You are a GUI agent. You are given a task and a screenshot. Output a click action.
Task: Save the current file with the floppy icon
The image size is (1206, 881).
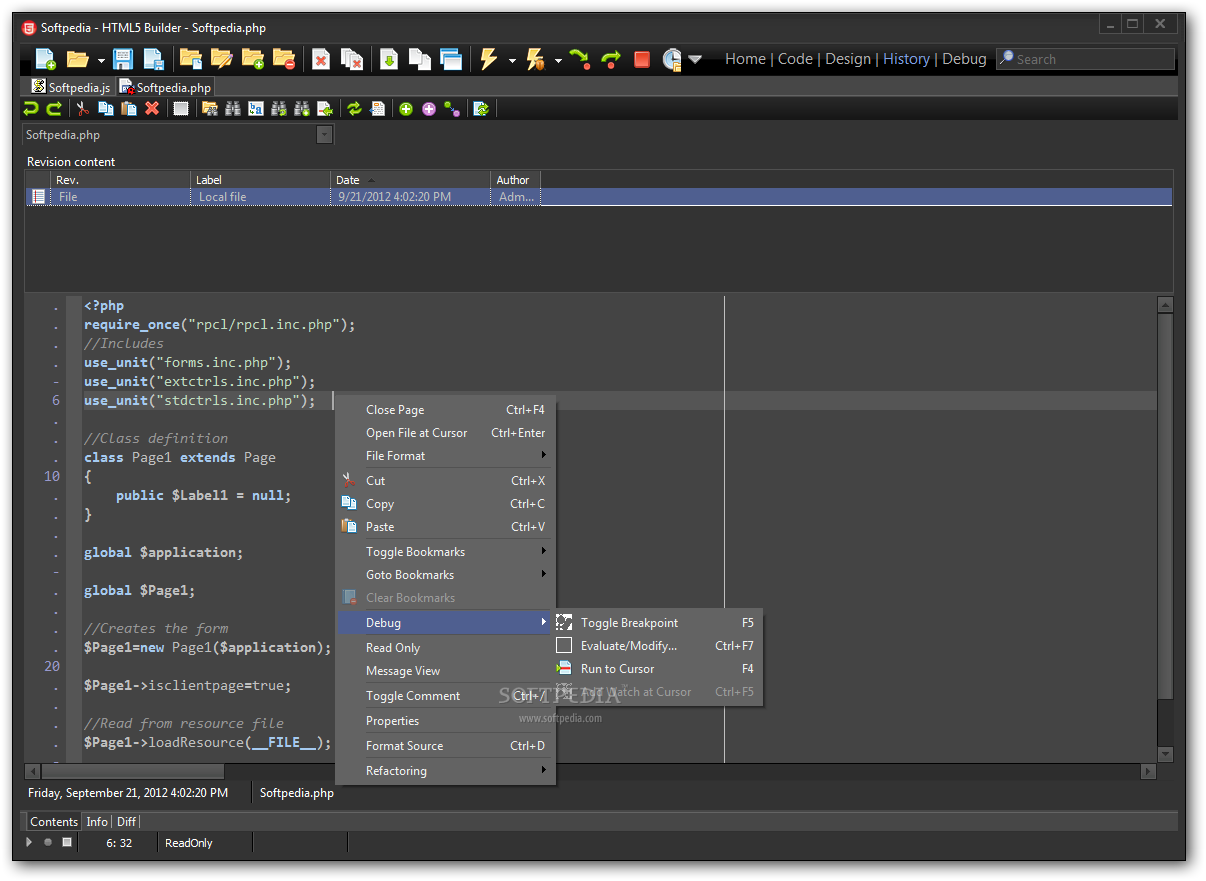click(123, 59)
